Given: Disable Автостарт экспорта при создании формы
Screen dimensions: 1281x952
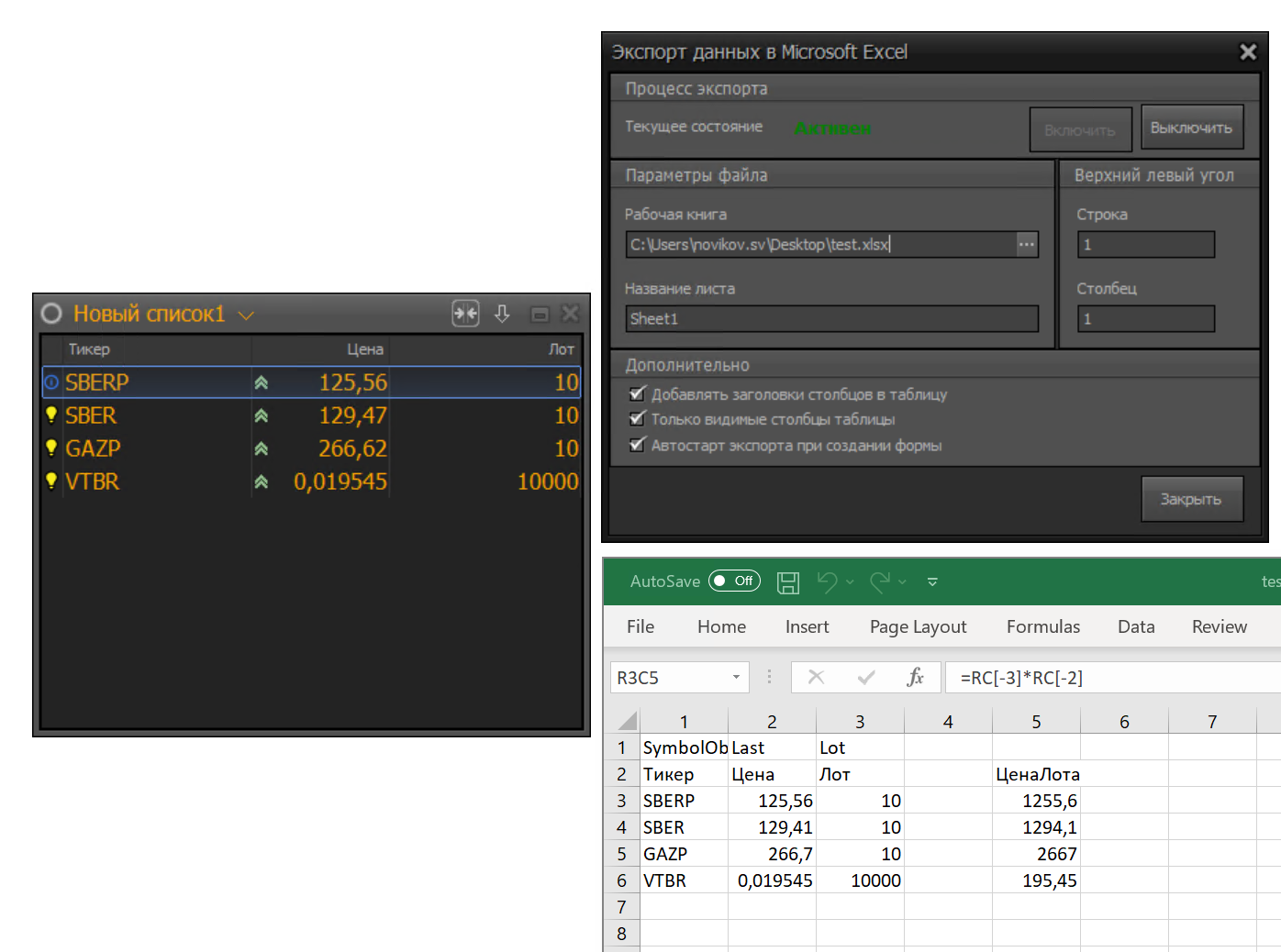Looking at the screenshot, I should click(638, 445).
